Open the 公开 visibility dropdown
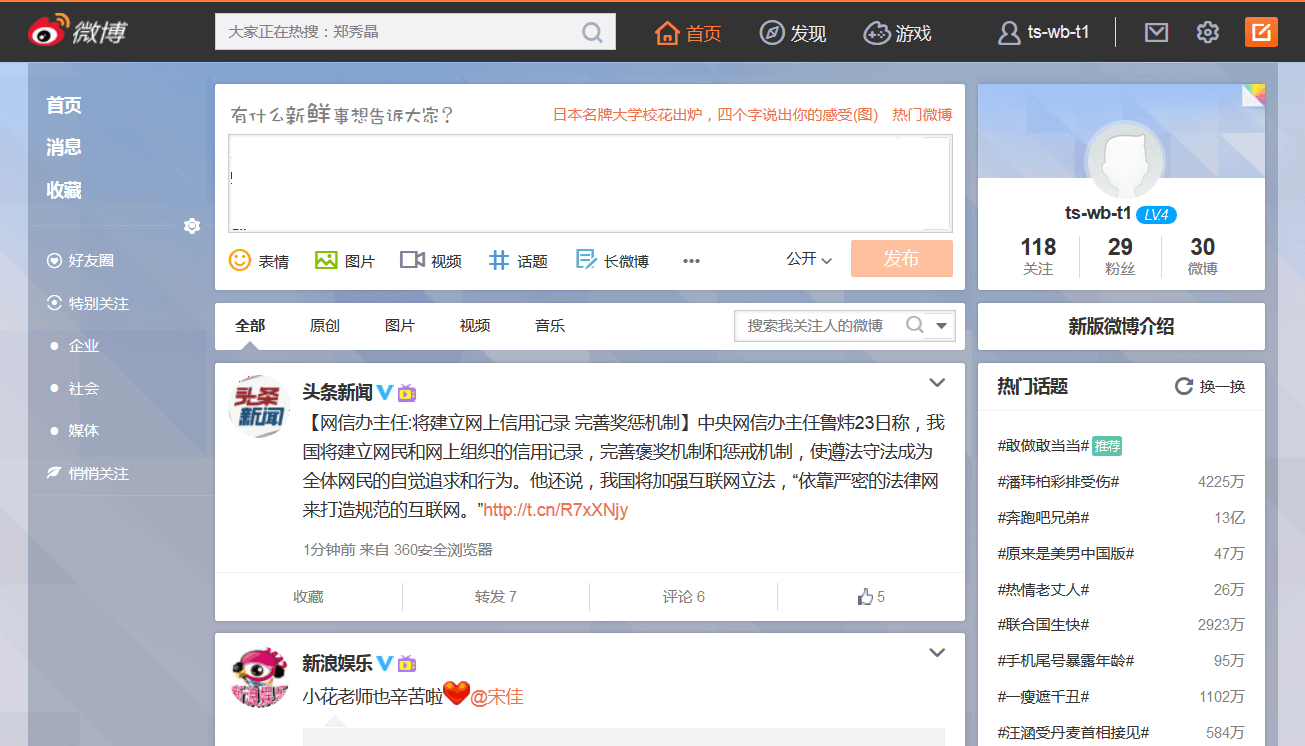 coord(809,259)
